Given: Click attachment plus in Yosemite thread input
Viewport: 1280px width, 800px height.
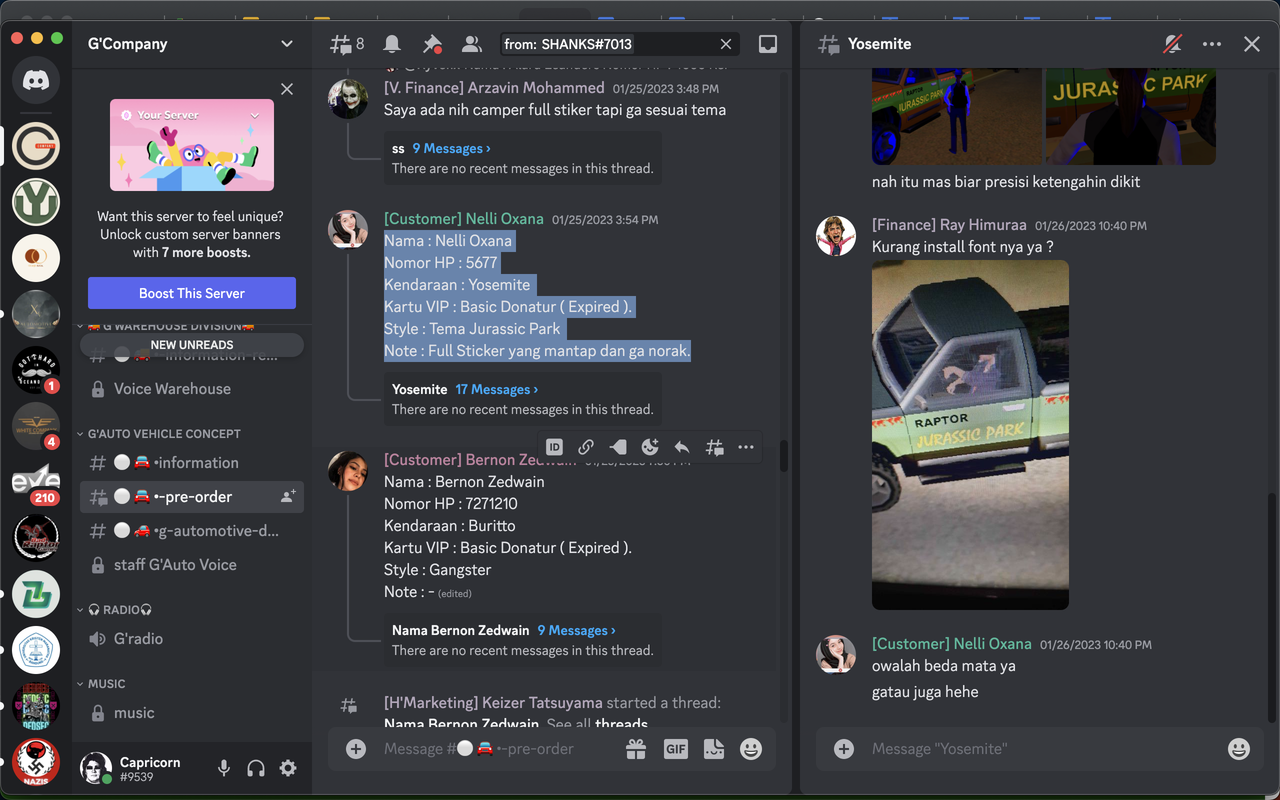Looking at the screenshot, I should tap(844, 749).
